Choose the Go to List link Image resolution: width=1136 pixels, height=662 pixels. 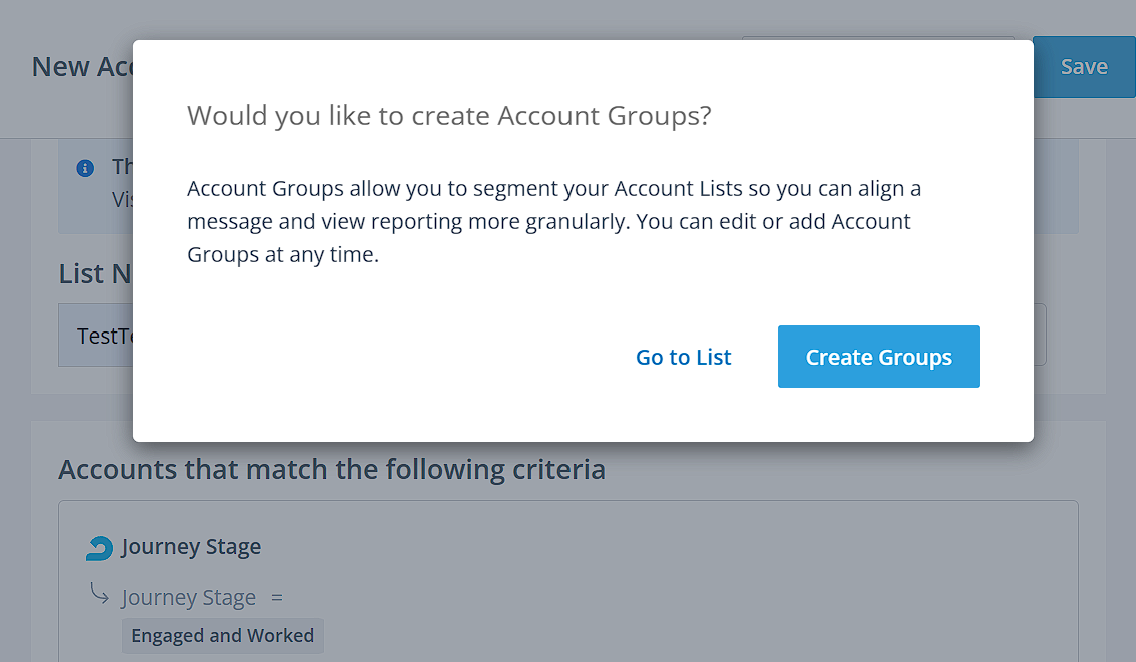point(683,357)
